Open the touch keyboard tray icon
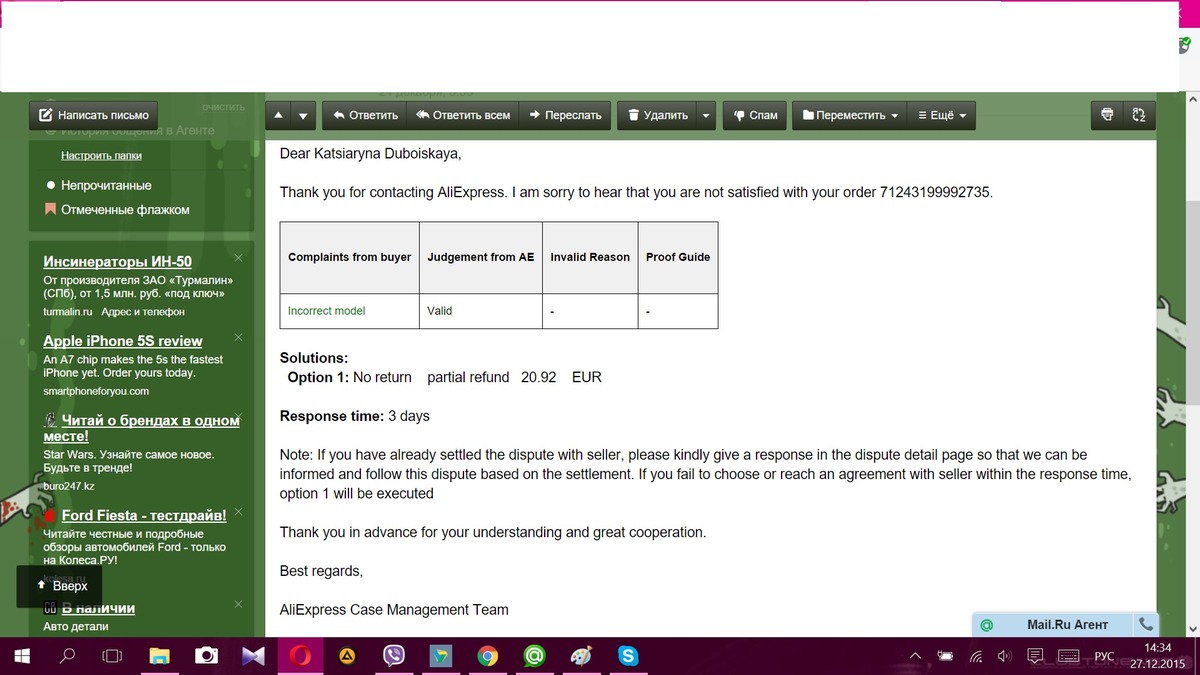The height and width of the screenshot is (675, 1200). (1069, 656)
